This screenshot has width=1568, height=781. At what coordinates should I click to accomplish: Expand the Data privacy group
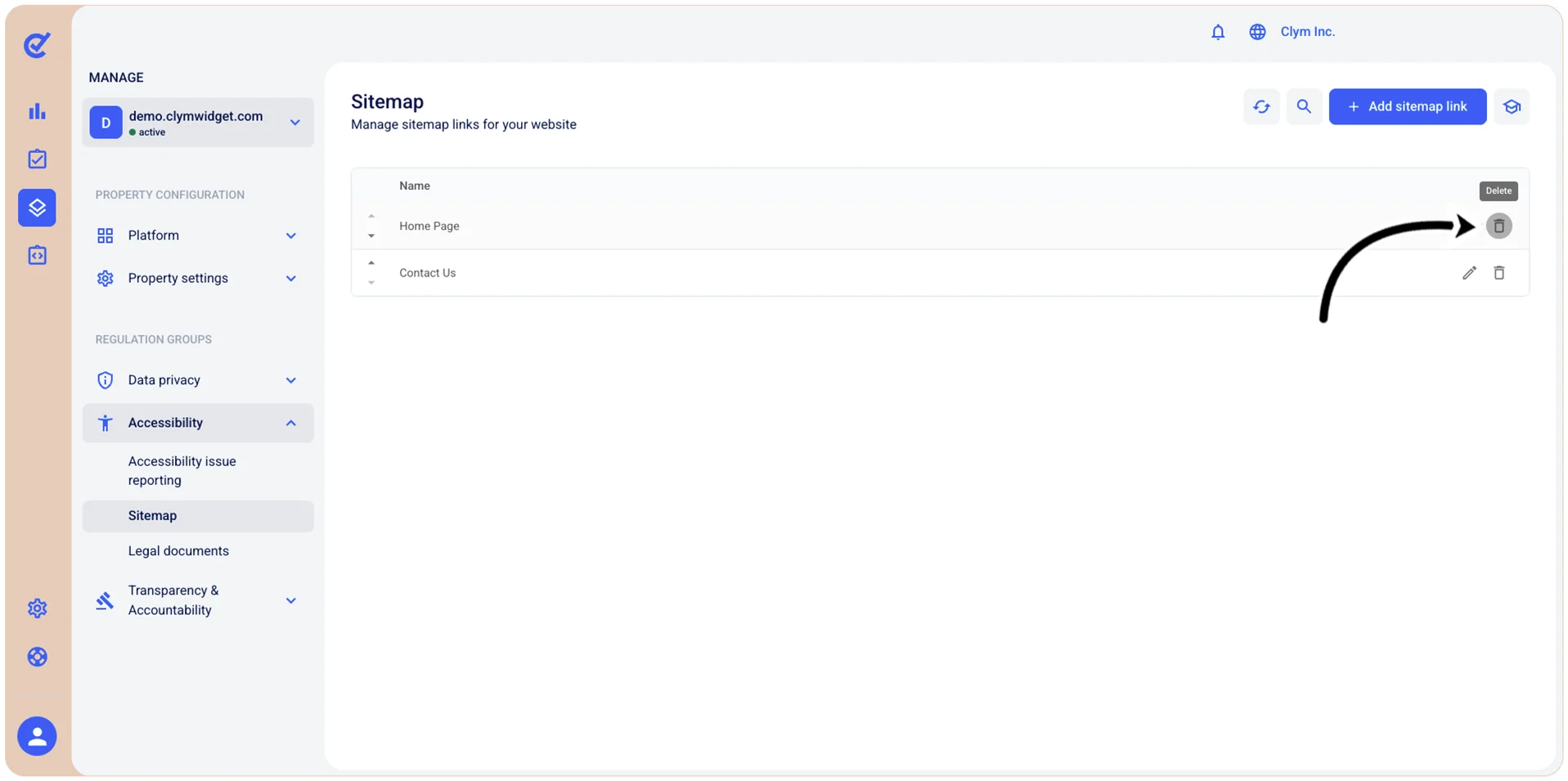click(198, 380)
